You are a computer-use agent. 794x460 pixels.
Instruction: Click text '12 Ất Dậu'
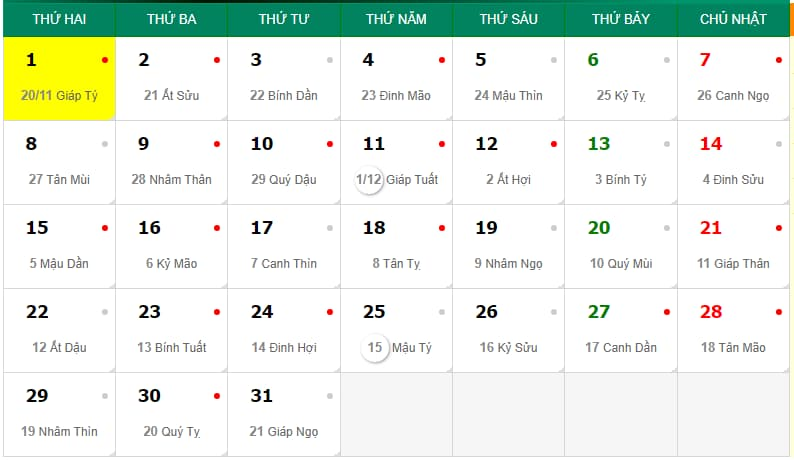point(59,348)
